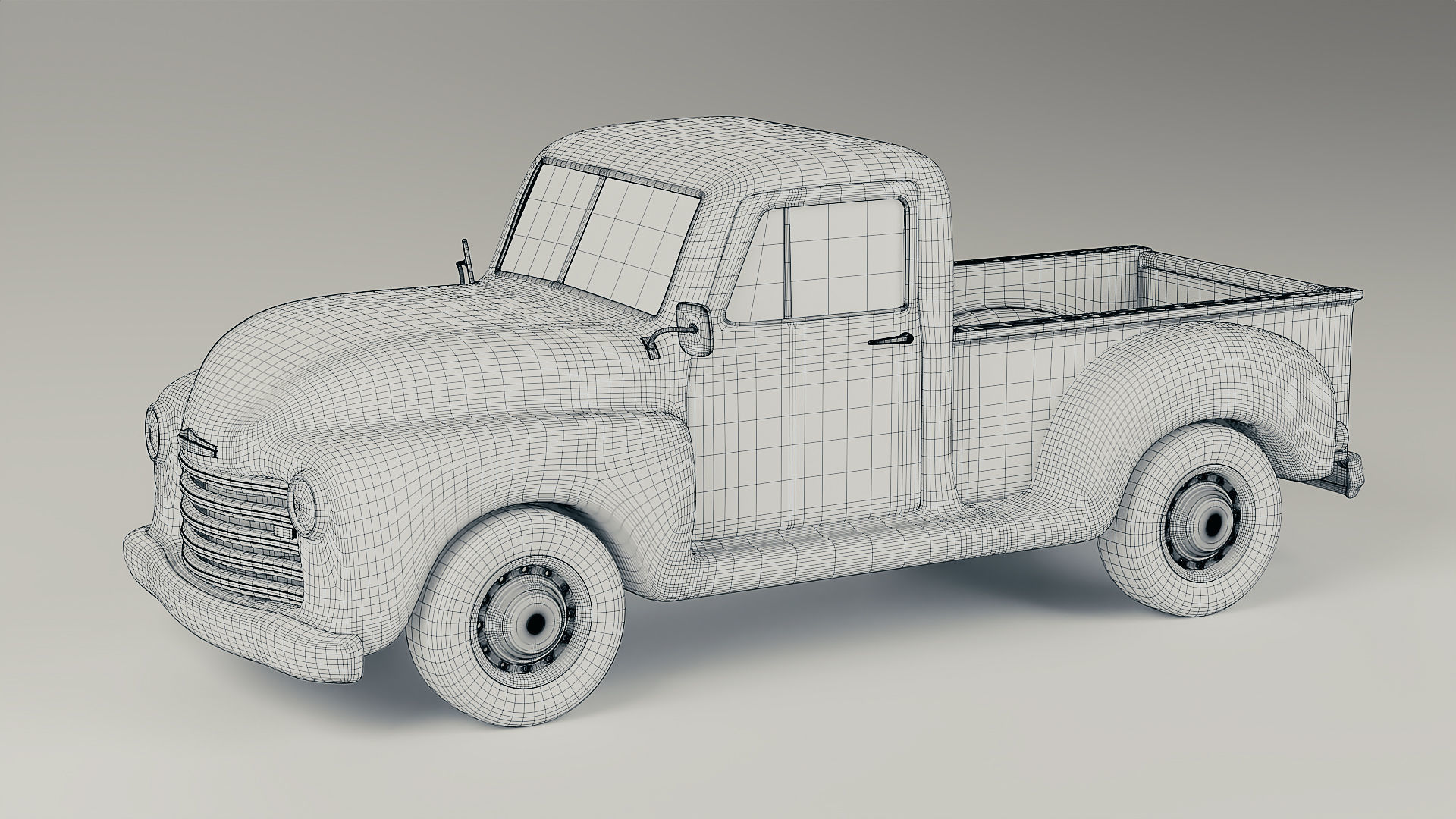The width and height of the screenshot is (1456, 819).
Task: Click the driver-side door handle
Action: pos(892,339)
